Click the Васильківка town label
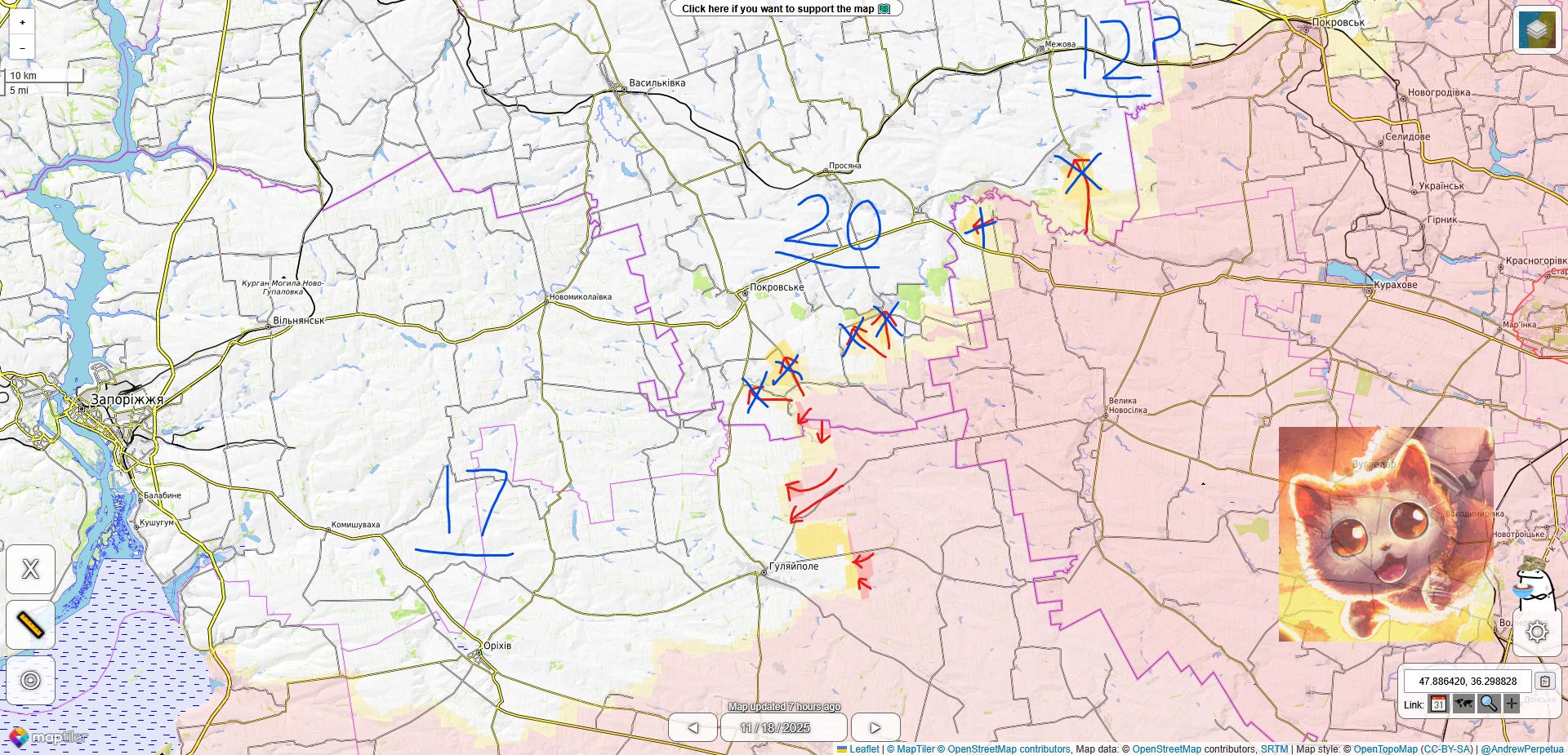Screen dimensions: 1568x755 point(657,82)
